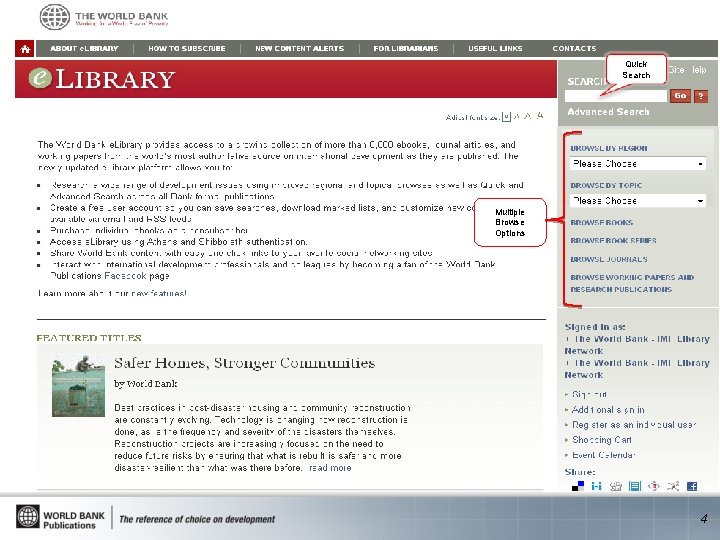
Task: Open the Event Calendar link
Action: click(x=603, y=455)
